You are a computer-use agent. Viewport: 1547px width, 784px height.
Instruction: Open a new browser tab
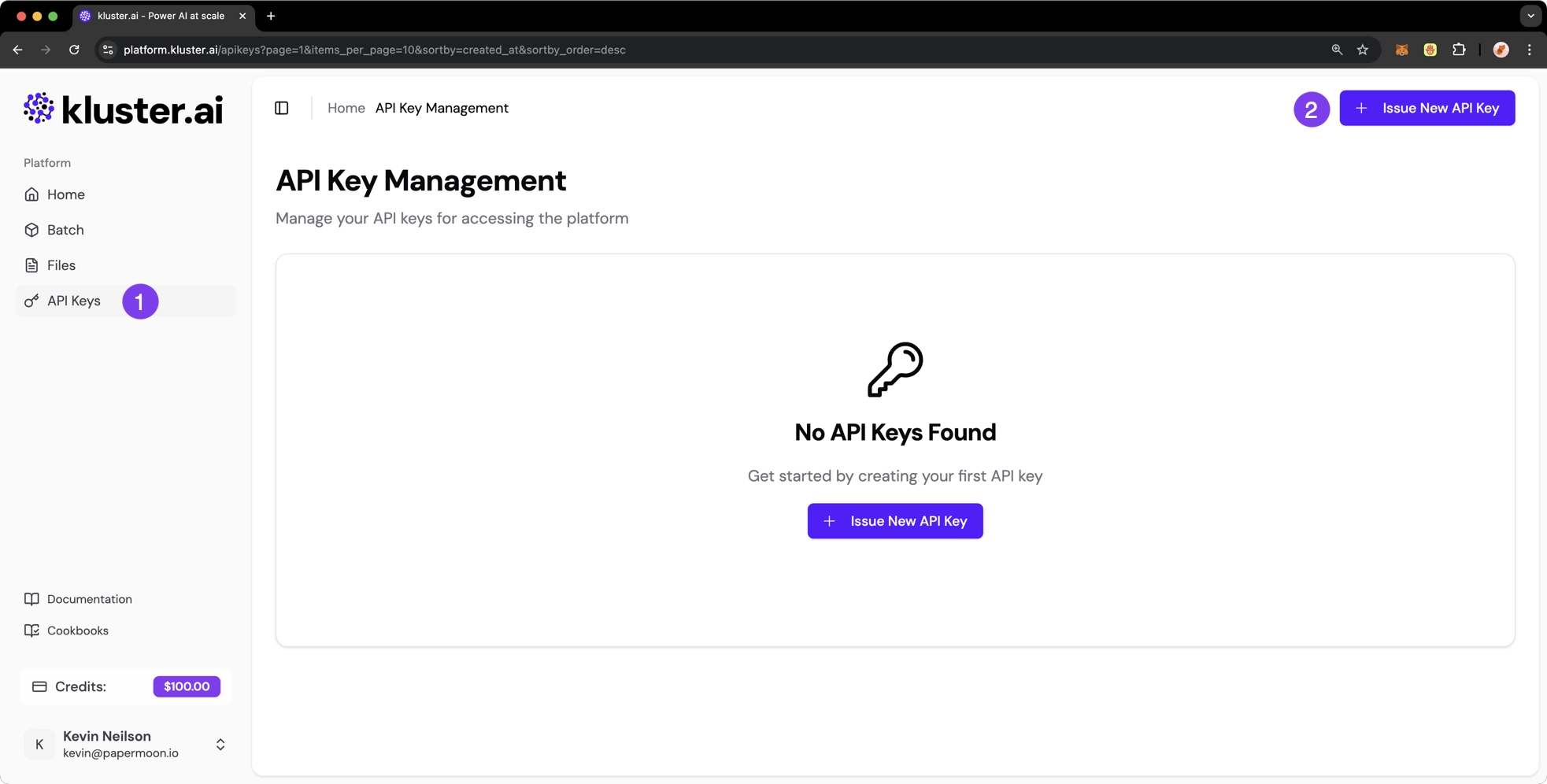pyautogui.click(x=271, y=16)
